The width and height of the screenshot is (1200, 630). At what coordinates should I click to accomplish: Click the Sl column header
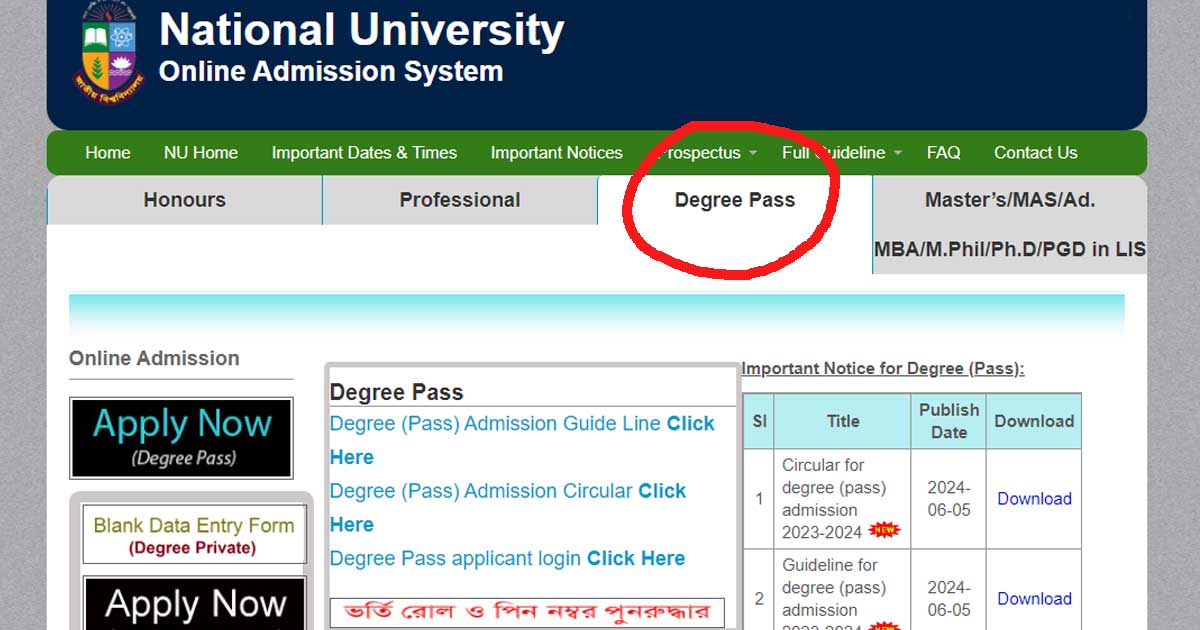pyautogui.click(x=759, y=421)
